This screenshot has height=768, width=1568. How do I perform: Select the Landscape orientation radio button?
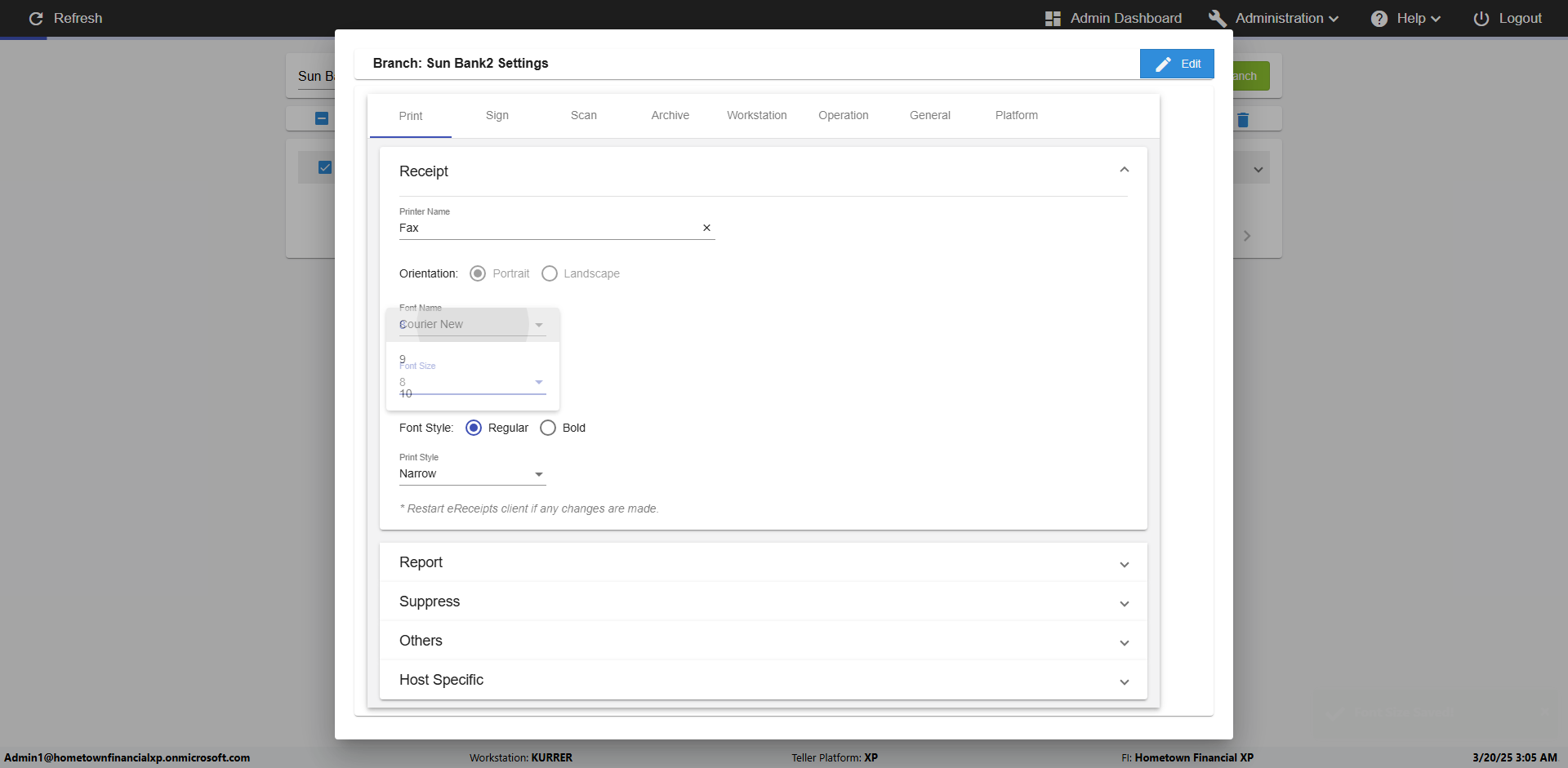550,273
